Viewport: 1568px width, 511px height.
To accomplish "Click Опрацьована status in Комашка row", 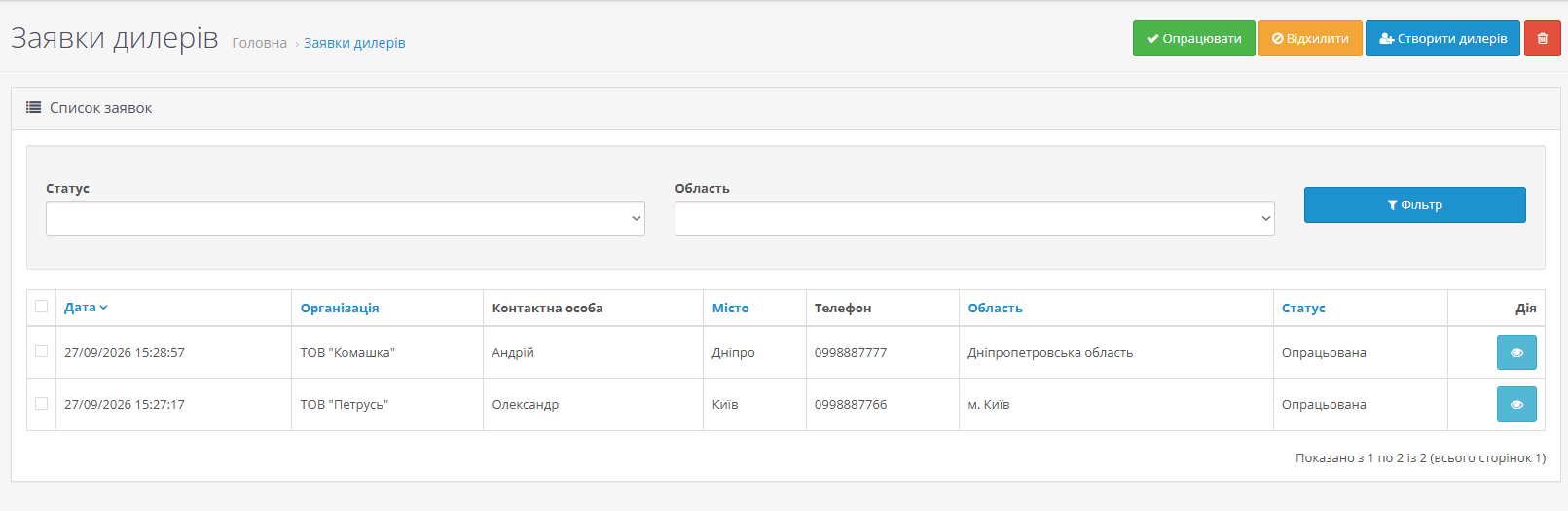I will (1324, 352).
